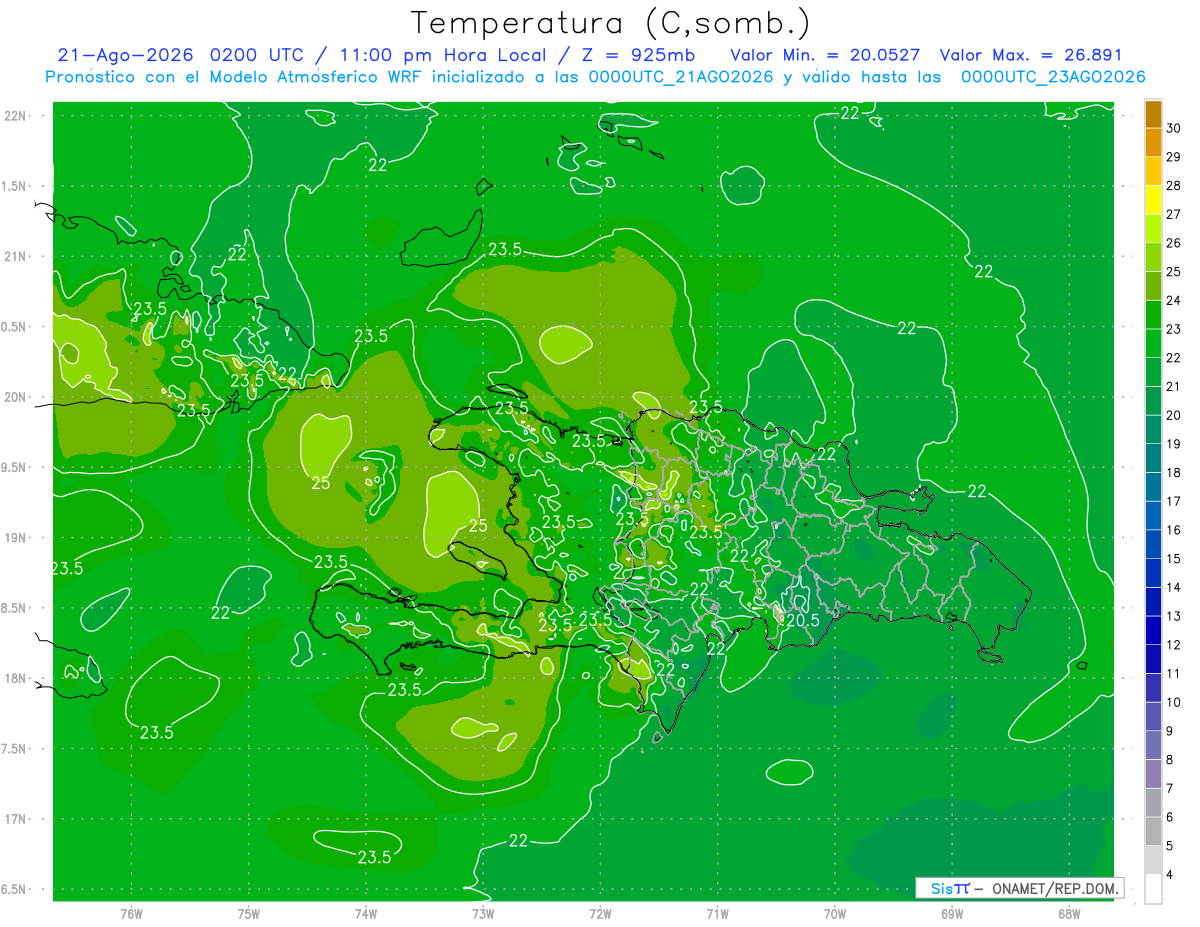
Task: Click the legend value 6
Action: 1170,817
